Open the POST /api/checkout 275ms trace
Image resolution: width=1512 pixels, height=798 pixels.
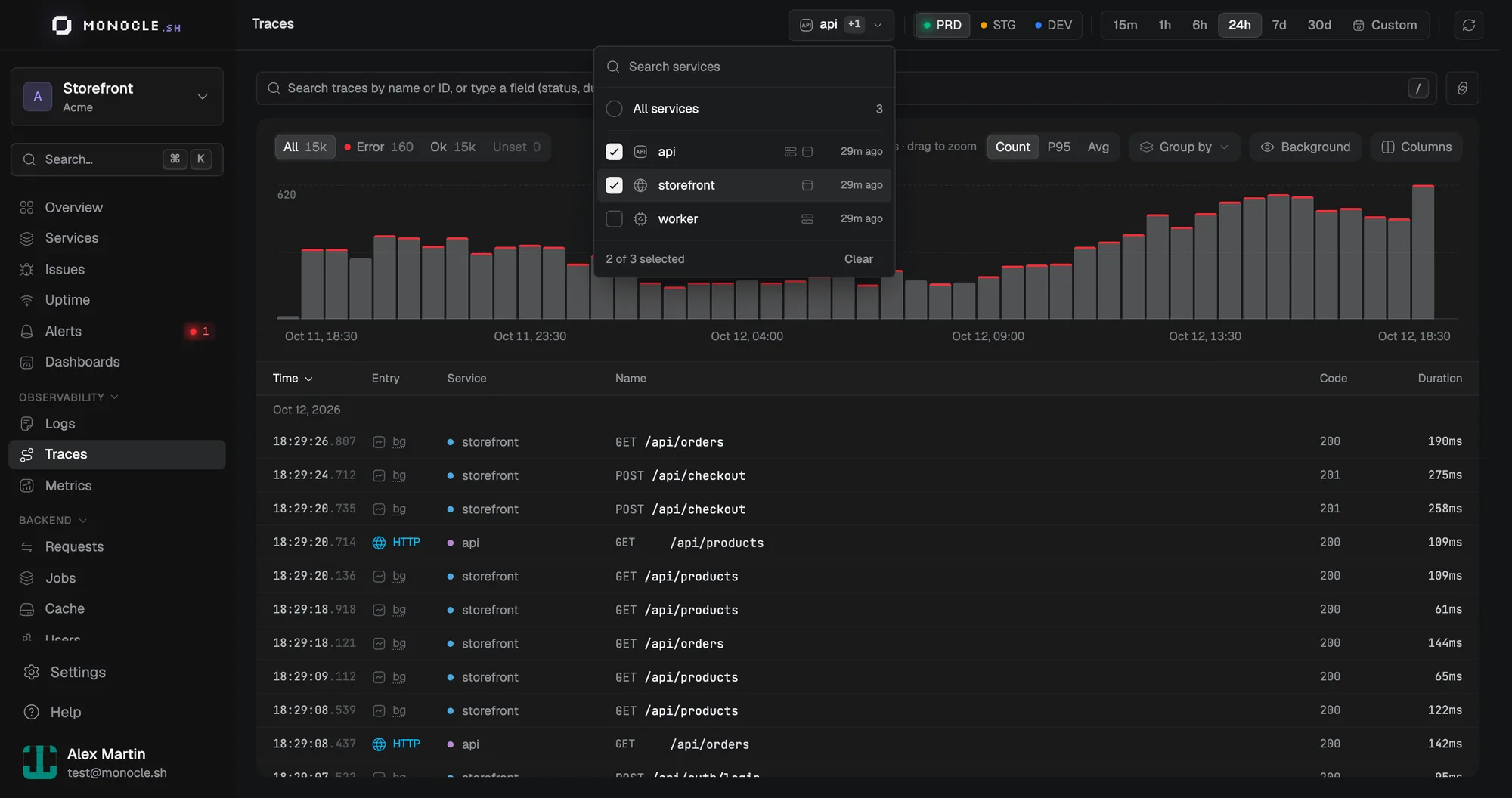point(867,475)
